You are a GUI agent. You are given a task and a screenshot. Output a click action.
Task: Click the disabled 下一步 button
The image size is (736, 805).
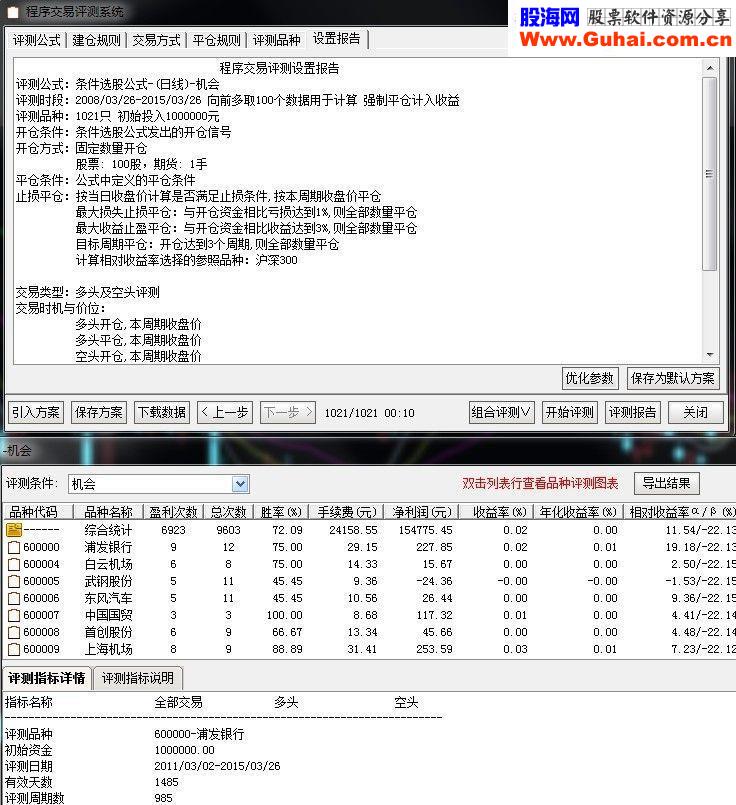pyautogui.click(x=288, y=412)
